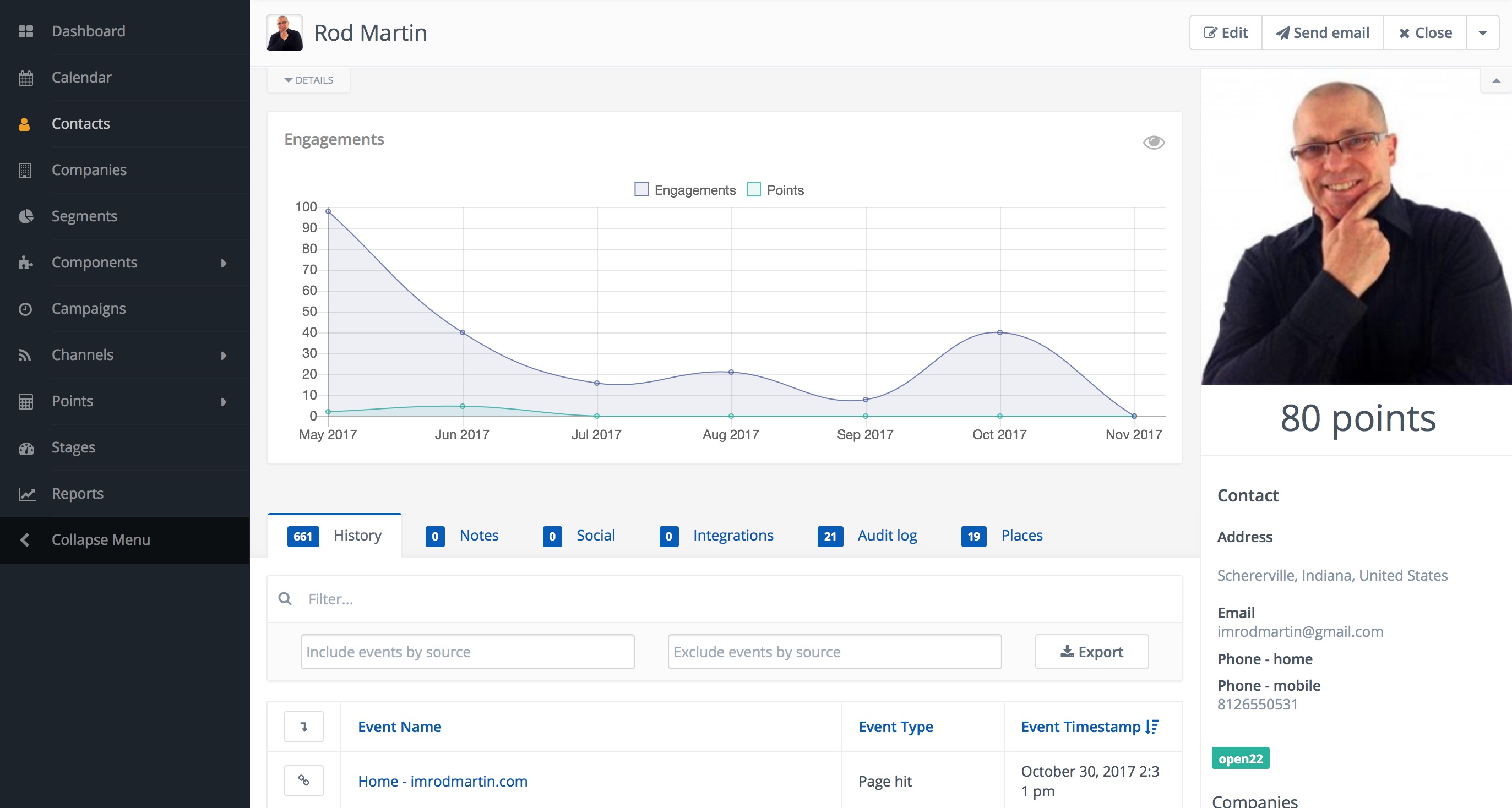Viewport: 1512px width, 808px height.
Task: Click the mobile number 8126550531
Action: [x=1257, y=704]
